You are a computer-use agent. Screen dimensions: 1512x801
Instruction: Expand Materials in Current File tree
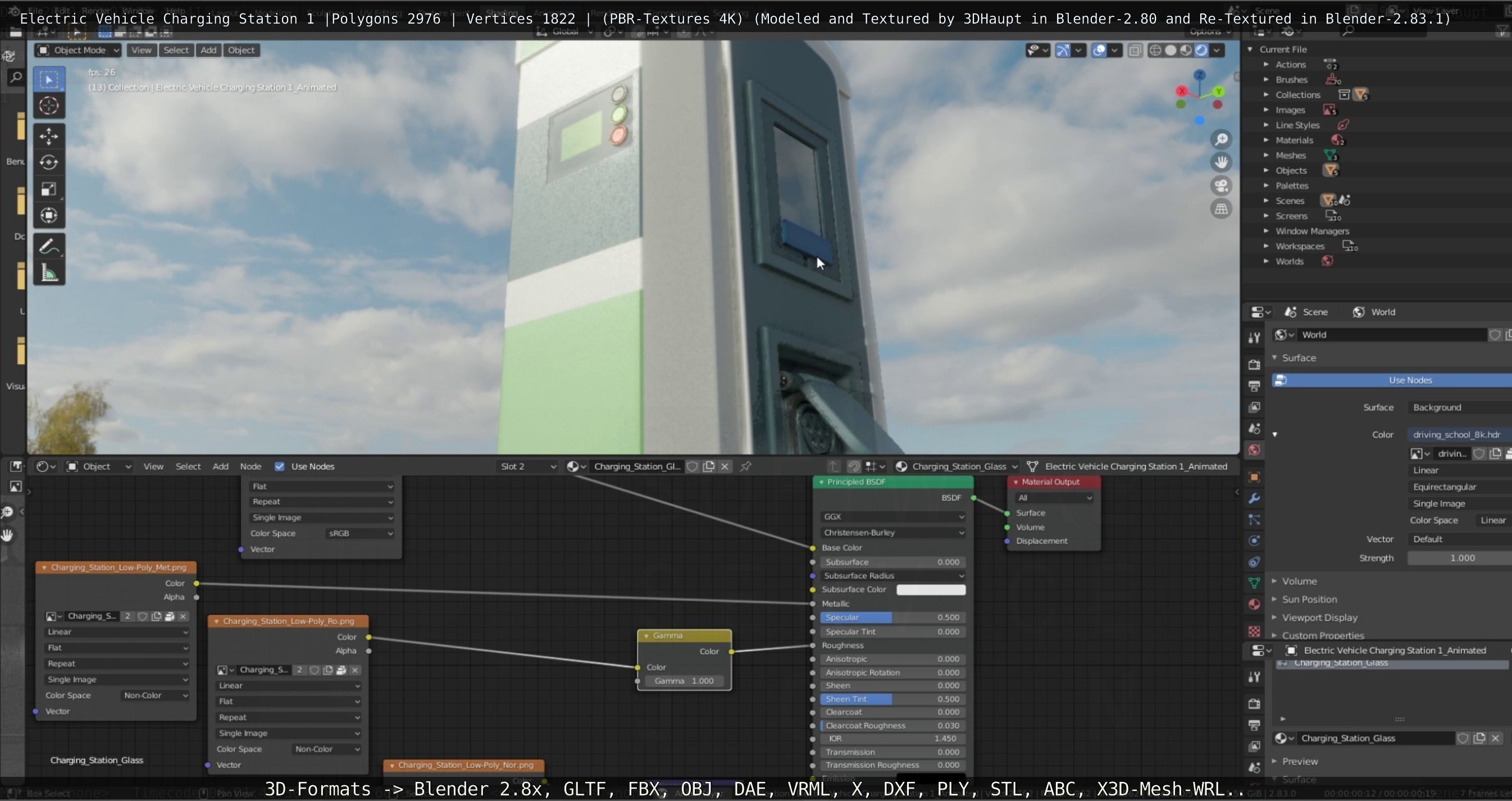point(1266,140)
